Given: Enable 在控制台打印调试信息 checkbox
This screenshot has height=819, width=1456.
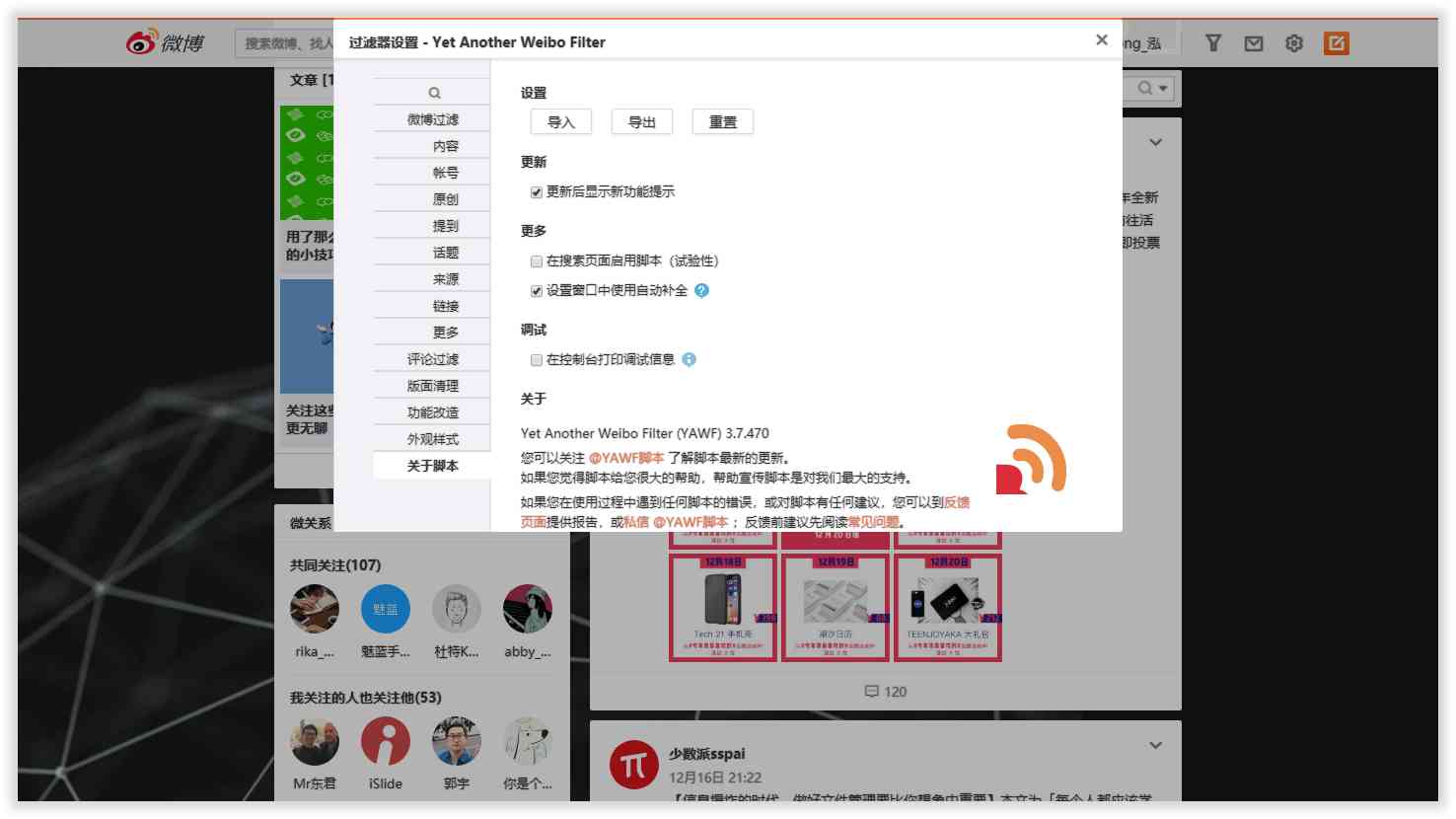Looking at the screenshot, I should coord(537,360).
